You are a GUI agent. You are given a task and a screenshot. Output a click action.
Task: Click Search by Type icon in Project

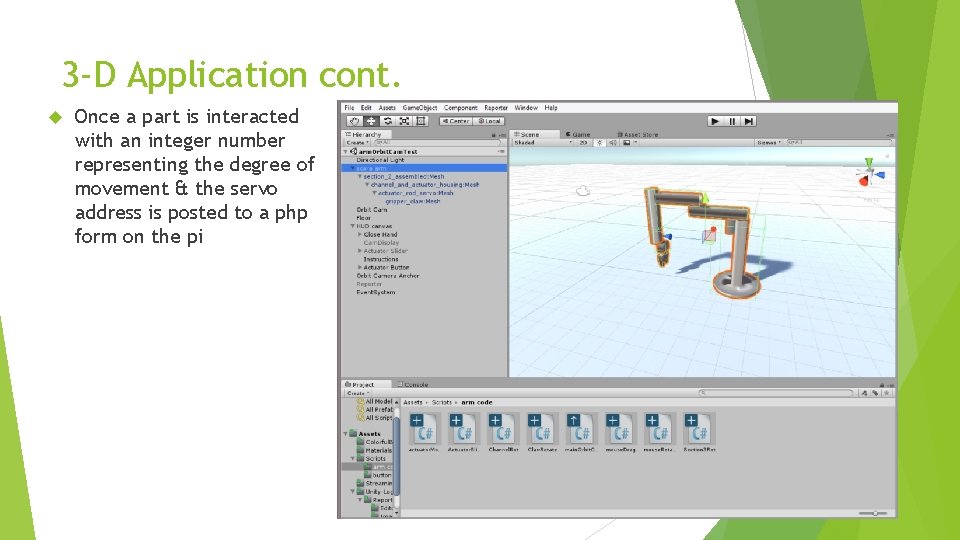(x=864, y=393)
